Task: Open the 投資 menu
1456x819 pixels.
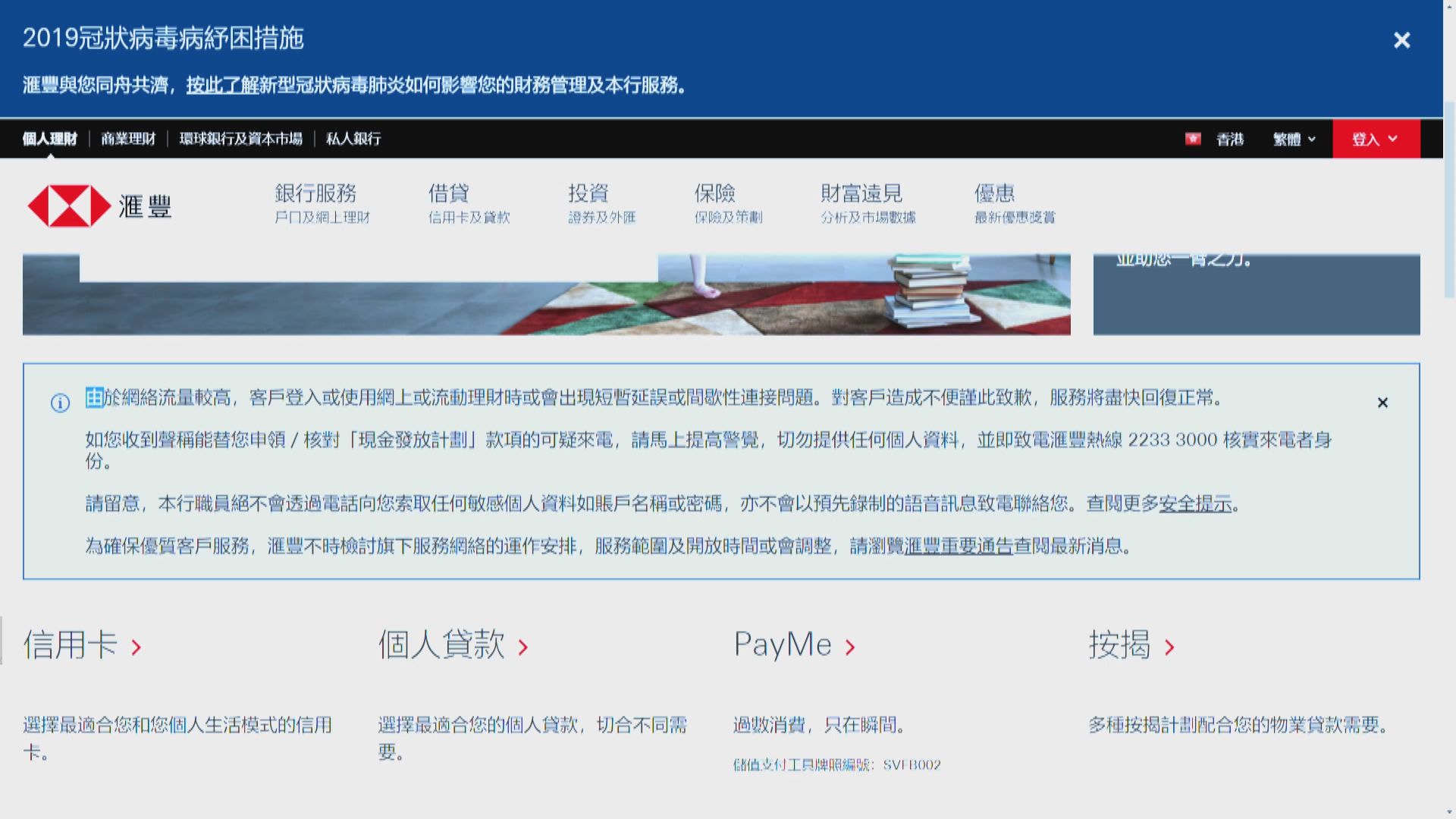Action: point(590,193)
